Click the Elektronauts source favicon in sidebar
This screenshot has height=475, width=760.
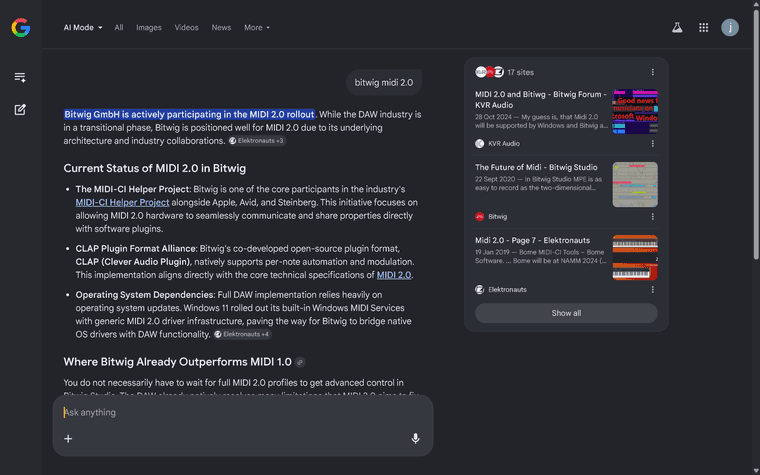pyautogui.click(x=479, y=290)
